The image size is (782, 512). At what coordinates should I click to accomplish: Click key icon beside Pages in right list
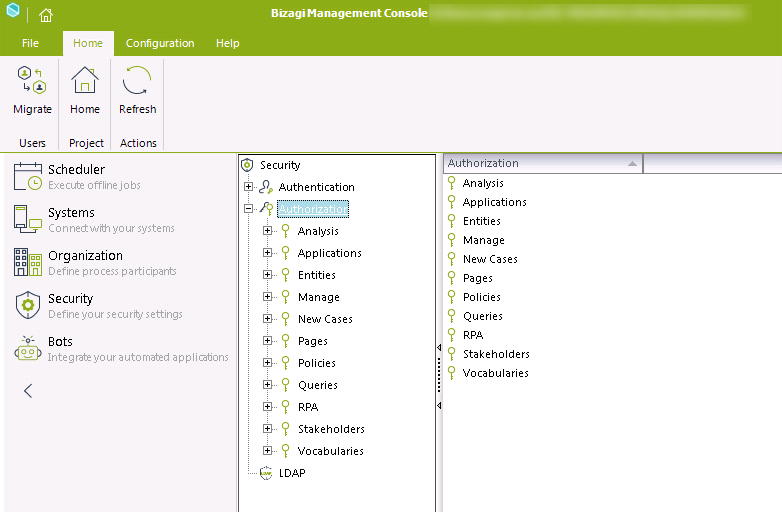(451, 278)
